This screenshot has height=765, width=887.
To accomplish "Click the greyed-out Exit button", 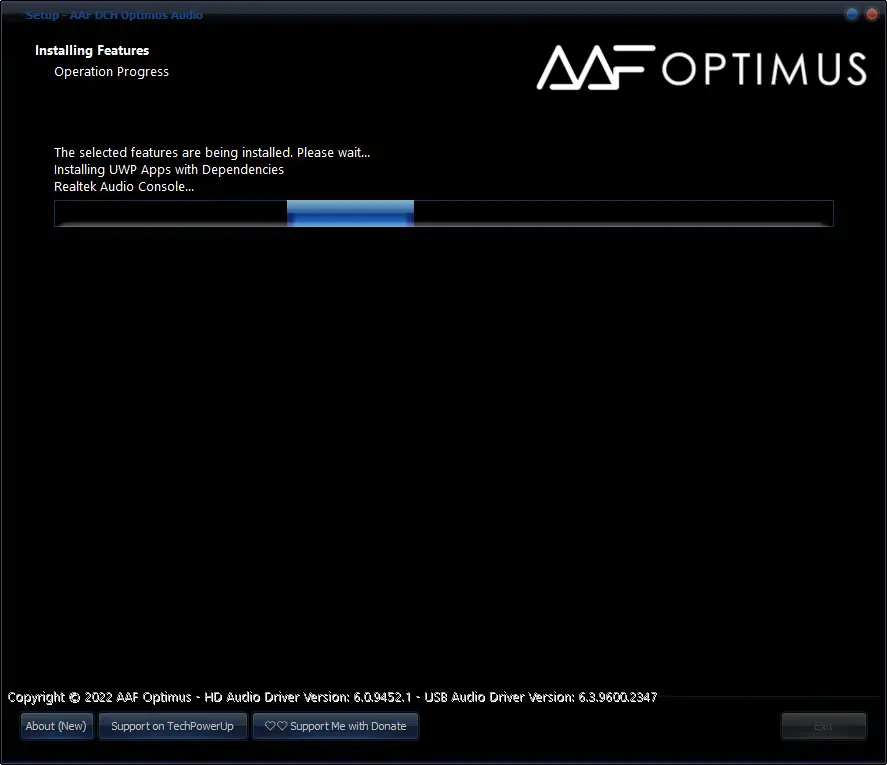I will (823, 726).
